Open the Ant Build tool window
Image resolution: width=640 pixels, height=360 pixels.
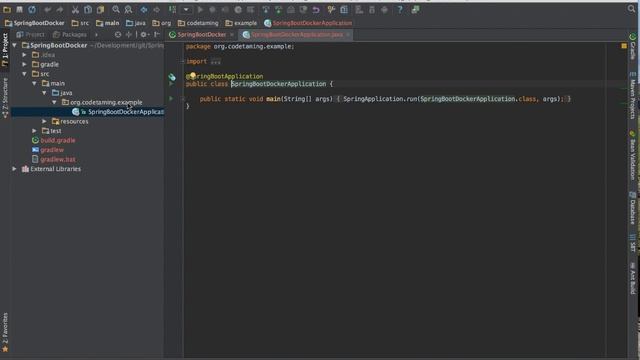pyautogui.click(x=632, y=278)
